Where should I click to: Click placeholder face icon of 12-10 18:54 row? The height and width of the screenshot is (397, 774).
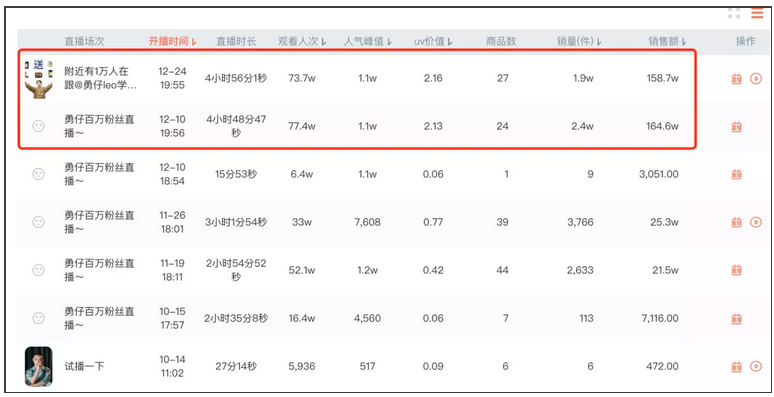38,174
